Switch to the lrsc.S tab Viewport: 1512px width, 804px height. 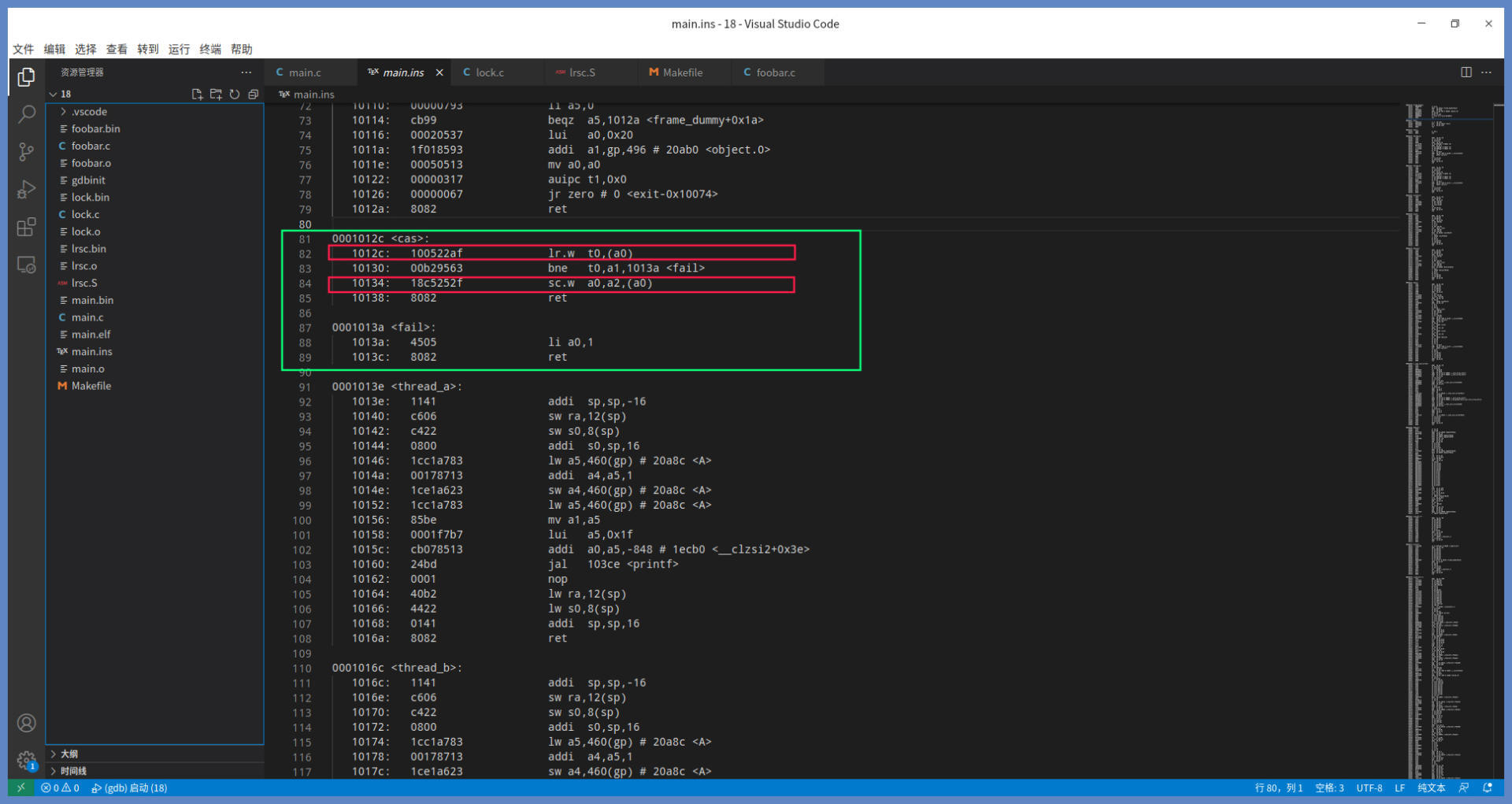click(x=582, y=72)
